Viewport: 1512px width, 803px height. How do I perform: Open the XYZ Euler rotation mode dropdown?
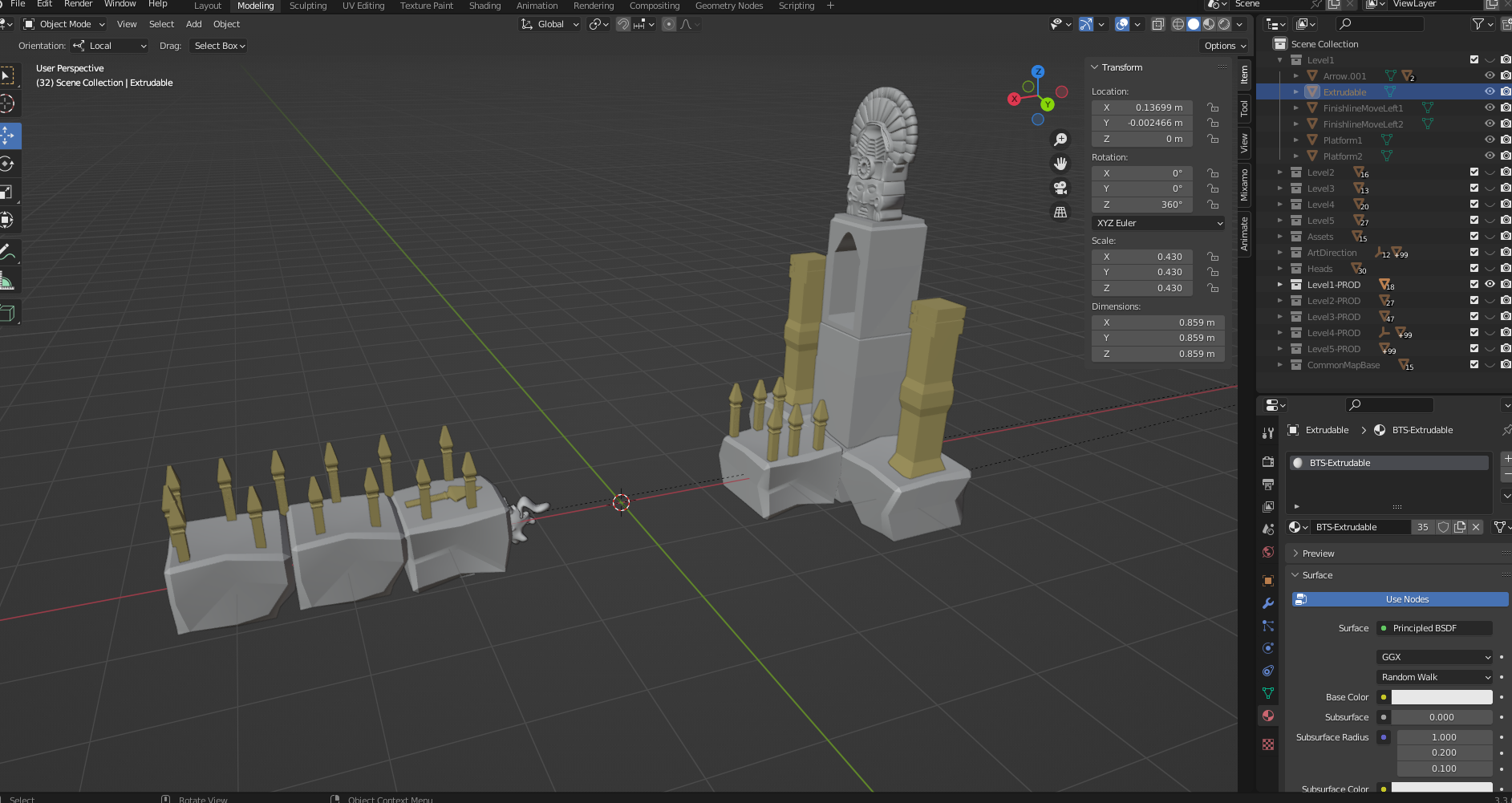(x=1158, y=223)
